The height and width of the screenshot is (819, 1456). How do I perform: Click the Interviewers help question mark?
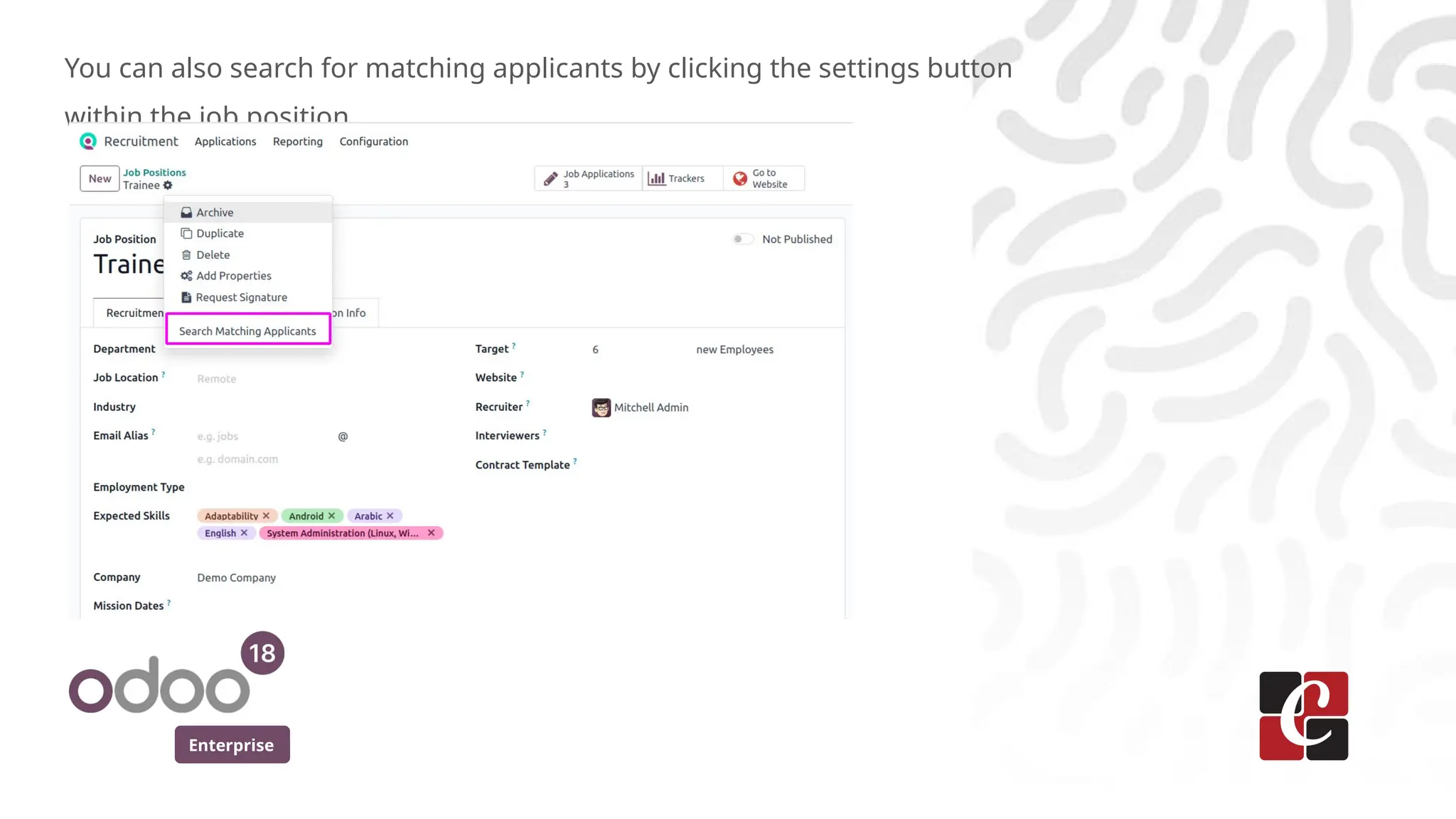[545, 432]
